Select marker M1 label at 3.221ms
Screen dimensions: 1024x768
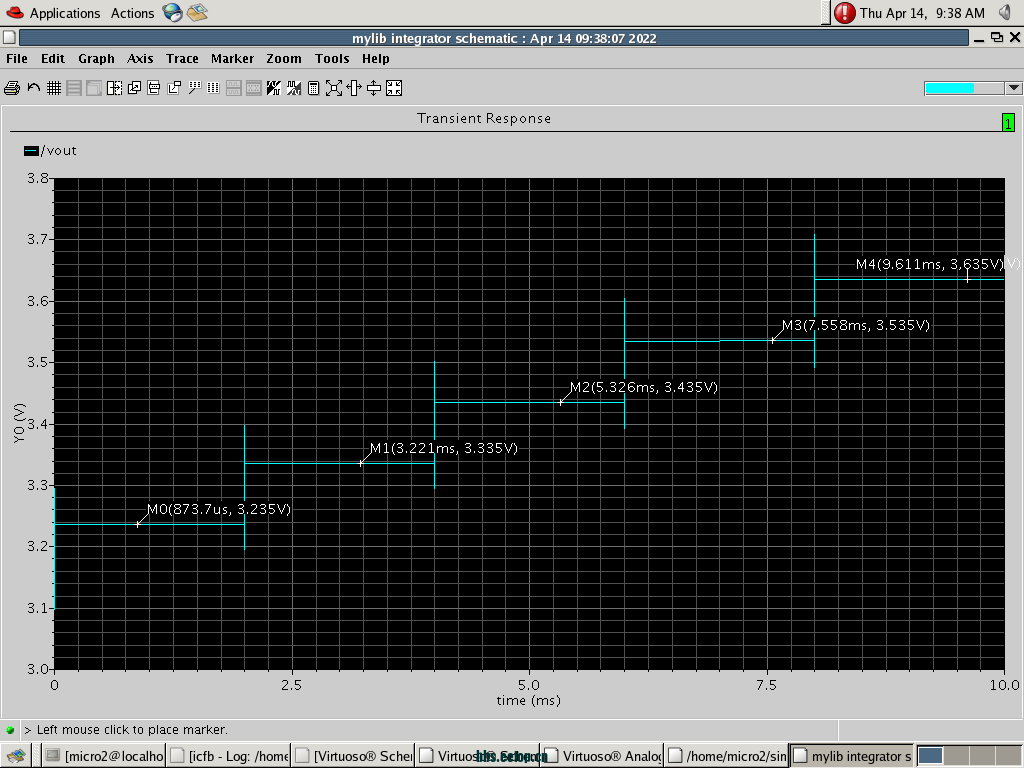tap(443, 448)
